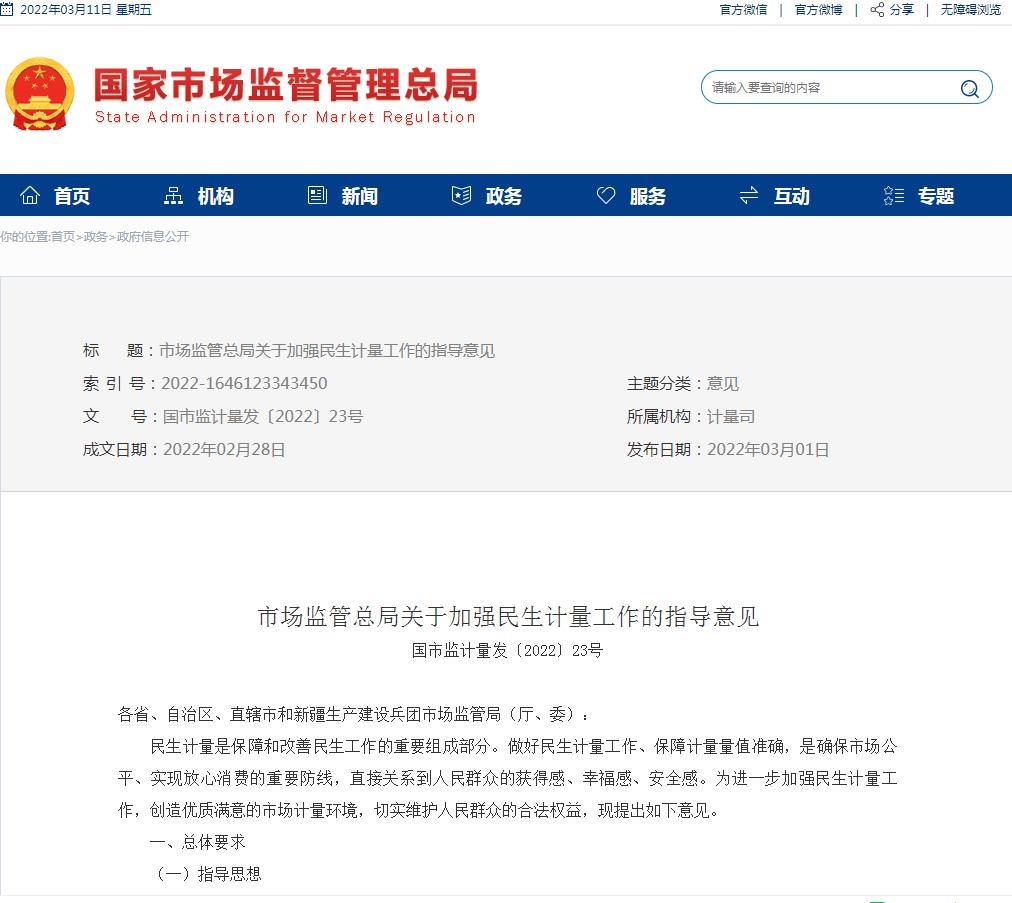This screenshot has width=1012, height=903.
Task: Click the search magnifier icon
Action: pos(969,88)
